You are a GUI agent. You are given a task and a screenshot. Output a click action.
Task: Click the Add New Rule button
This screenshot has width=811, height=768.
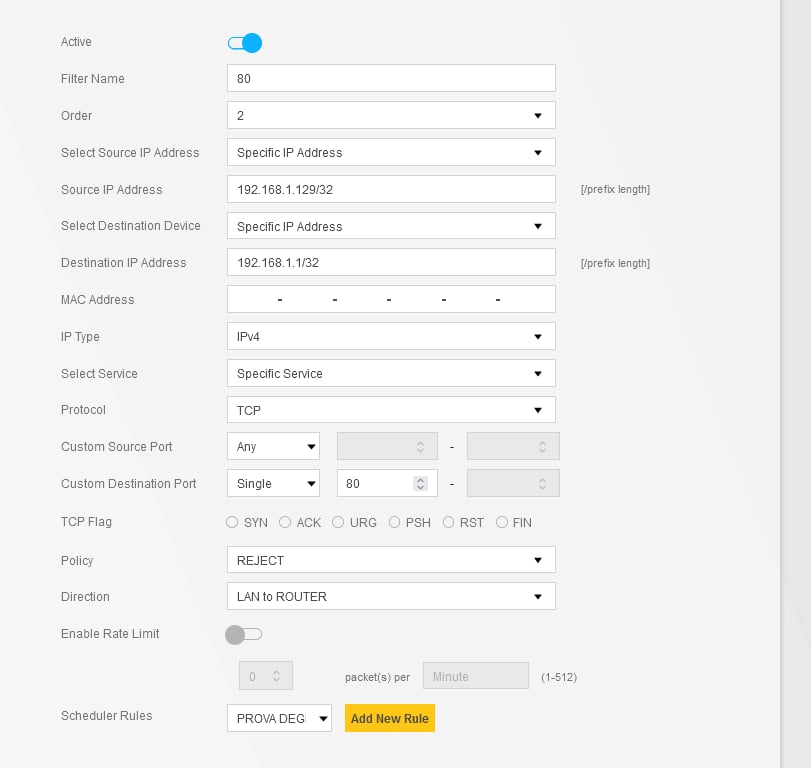390,718
